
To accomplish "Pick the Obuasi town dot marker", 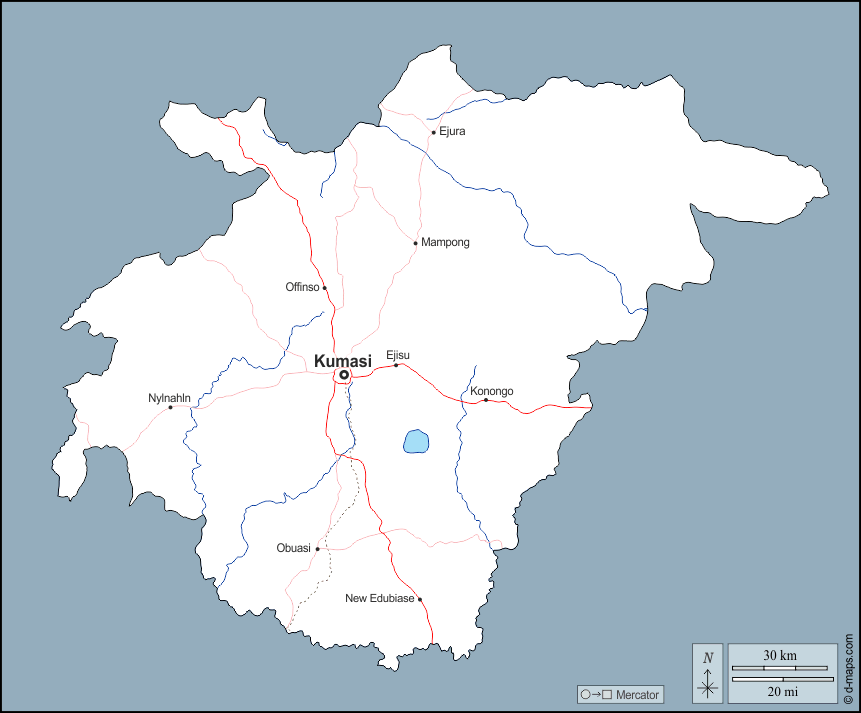I will (x=317, y=549).
